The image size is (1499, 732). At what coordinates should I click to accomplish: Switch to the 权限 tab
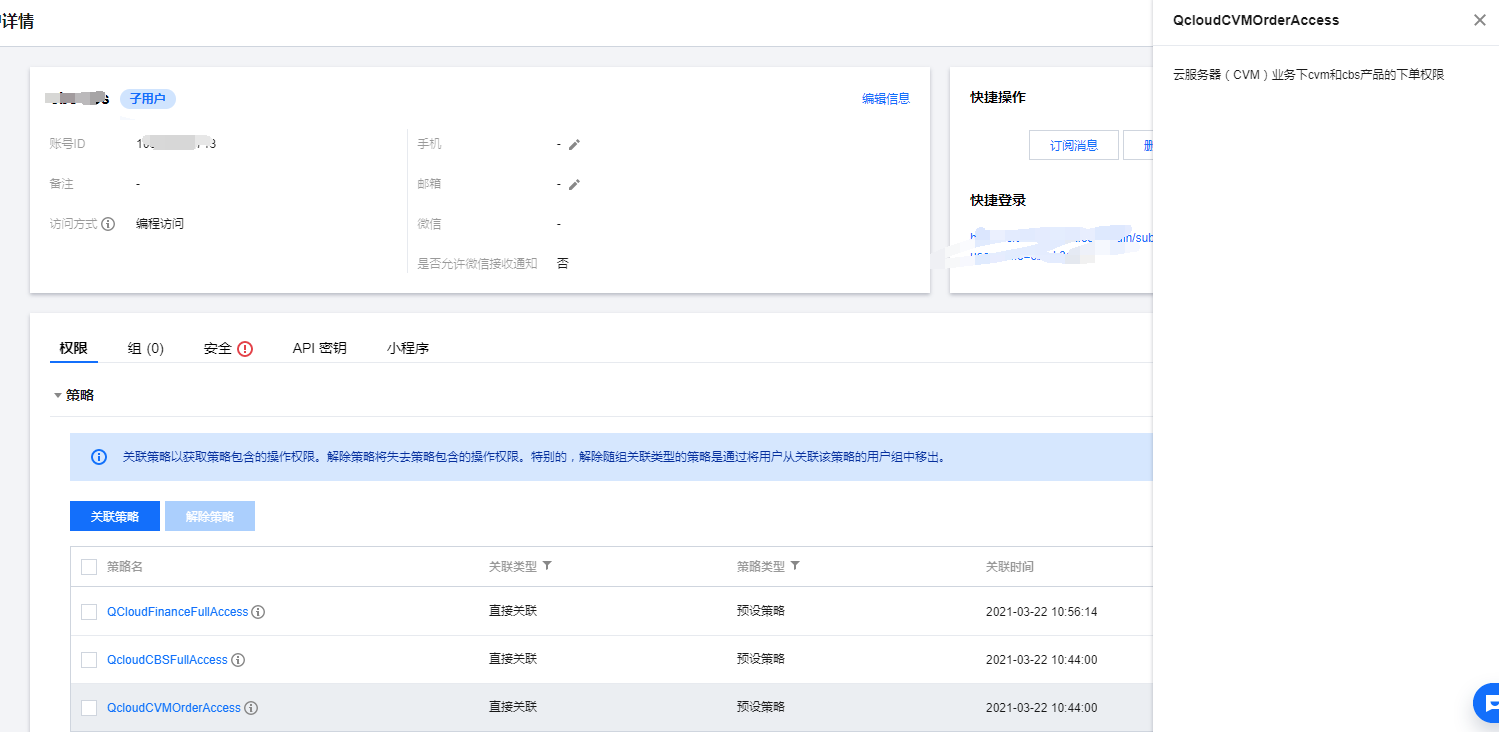tap(73, 348)
